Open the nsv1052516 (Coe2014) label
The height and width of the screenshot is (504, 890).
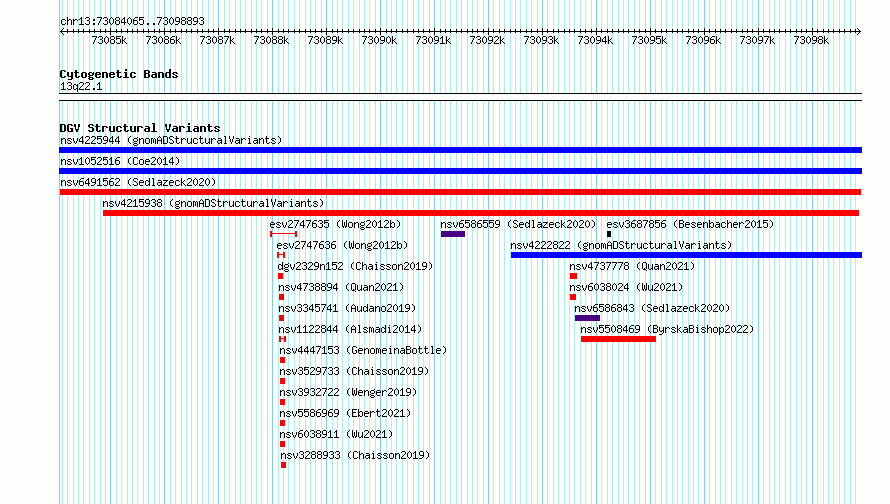click(x=120, y=161)
